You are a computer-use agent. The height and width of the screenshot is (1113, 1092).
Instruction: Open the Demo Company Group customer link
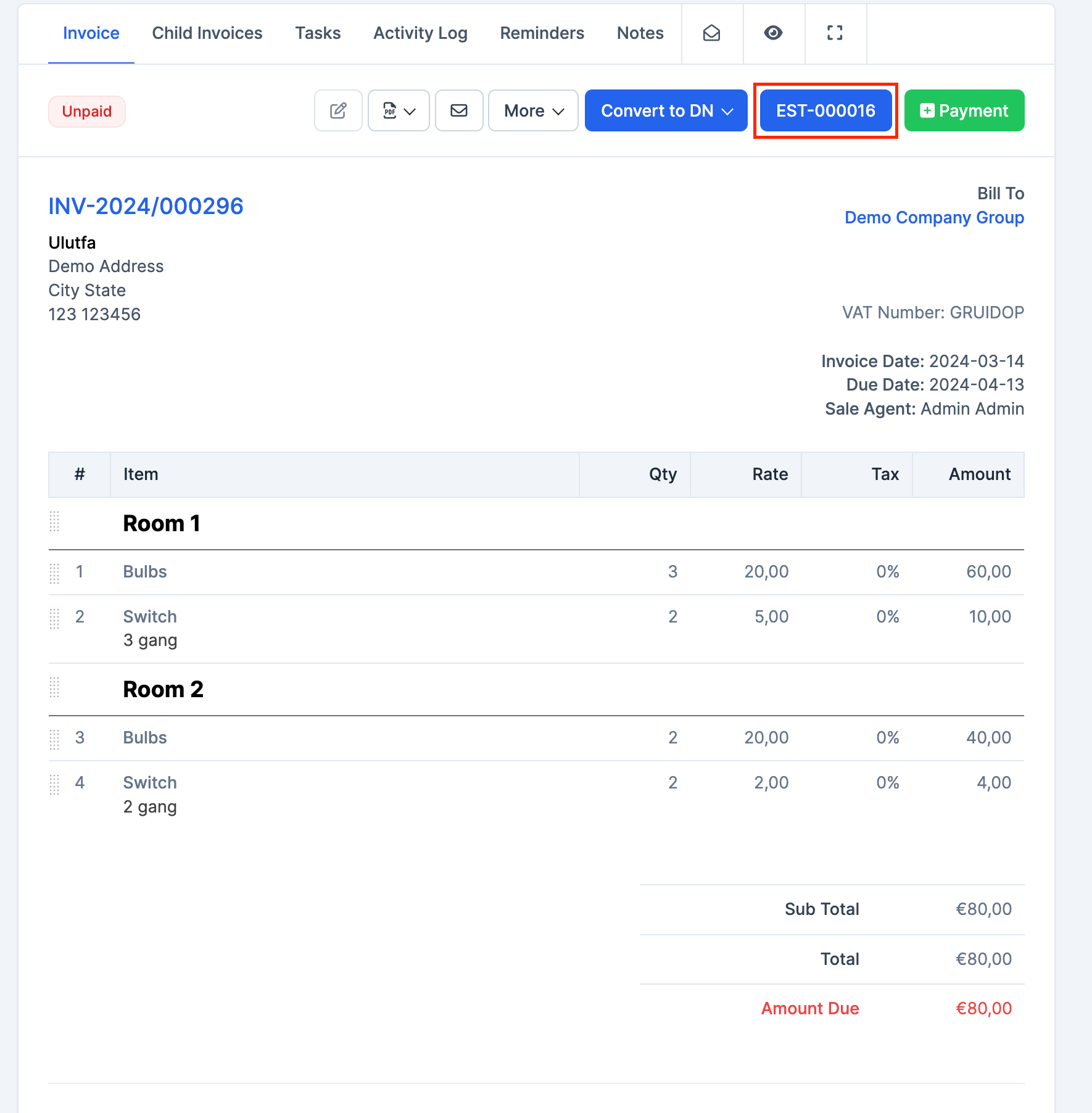coord(933,218)
